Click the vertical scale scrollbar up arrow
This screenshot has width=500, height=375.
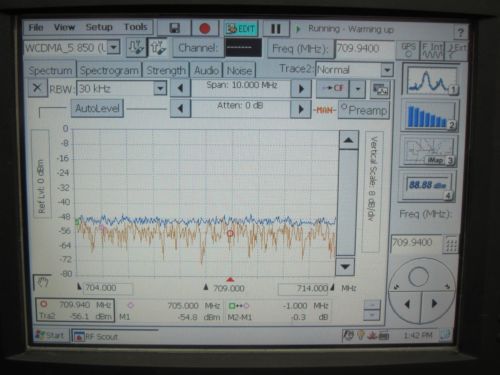[348, 140]
